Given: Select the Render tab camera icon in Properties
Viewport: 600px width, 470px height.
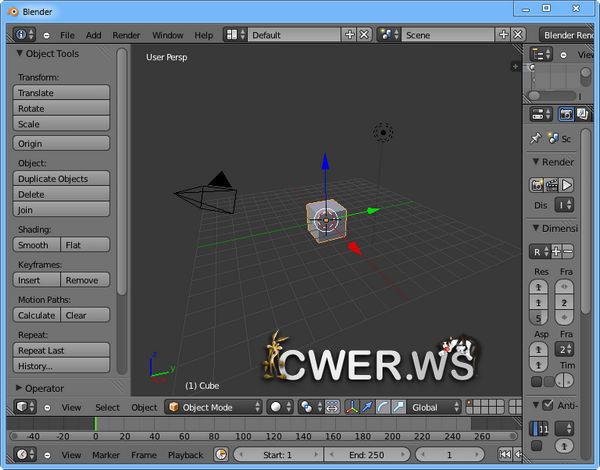Looking at the screenshot, I should pos(565,114).
